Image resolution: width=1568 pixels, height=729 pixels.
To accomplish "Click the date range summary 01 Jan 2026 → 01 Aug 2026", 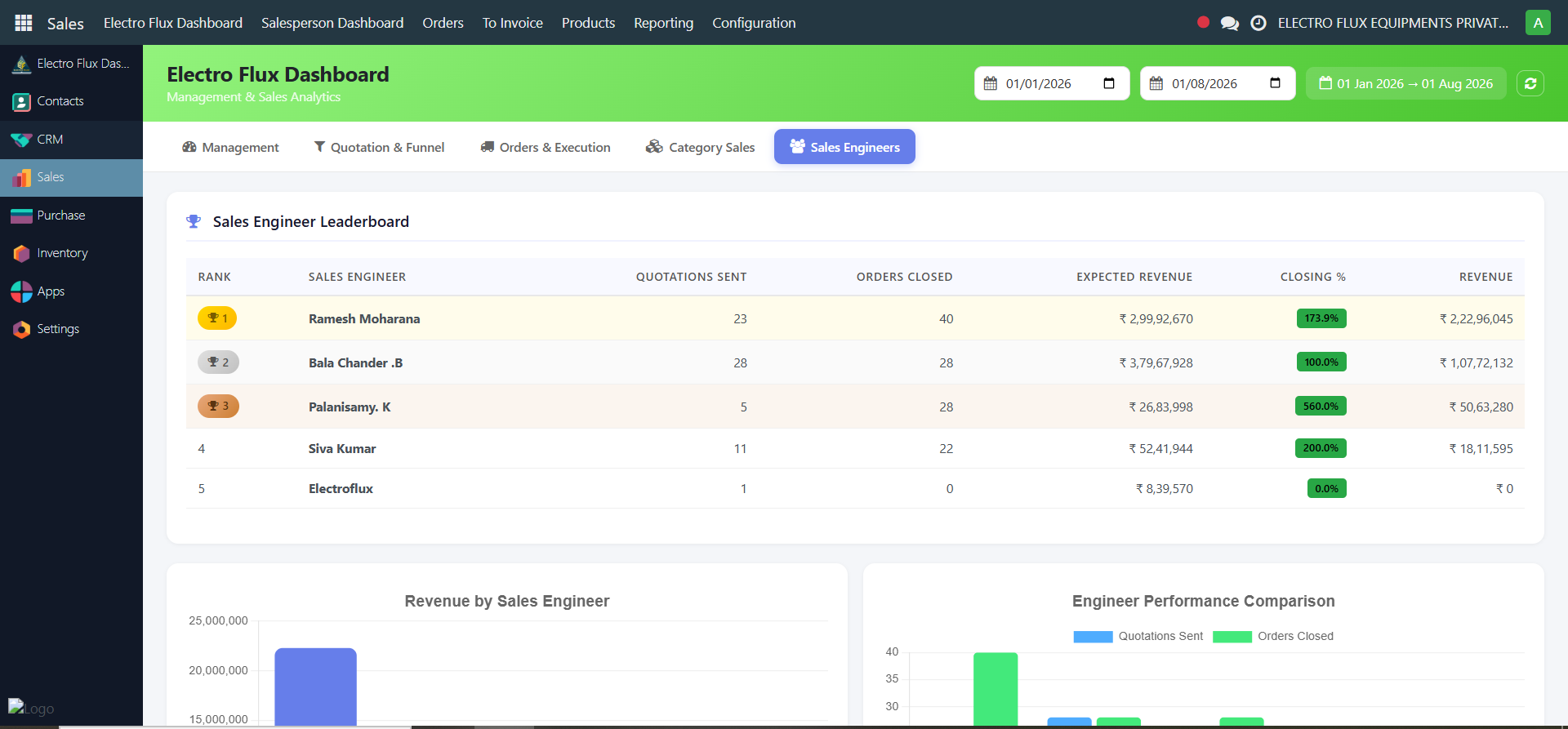I will 1406,83.
